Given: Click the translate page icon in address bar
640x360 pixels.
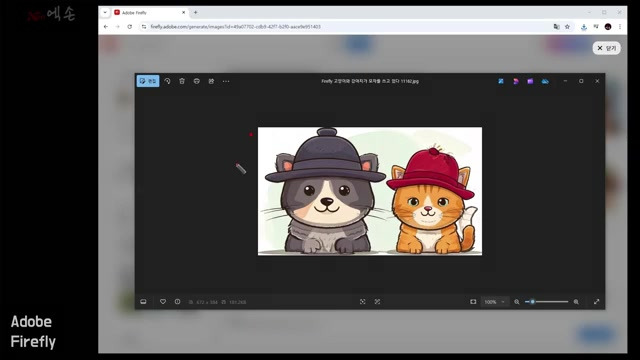Looking at the screenshot, I should coord(556,27).
